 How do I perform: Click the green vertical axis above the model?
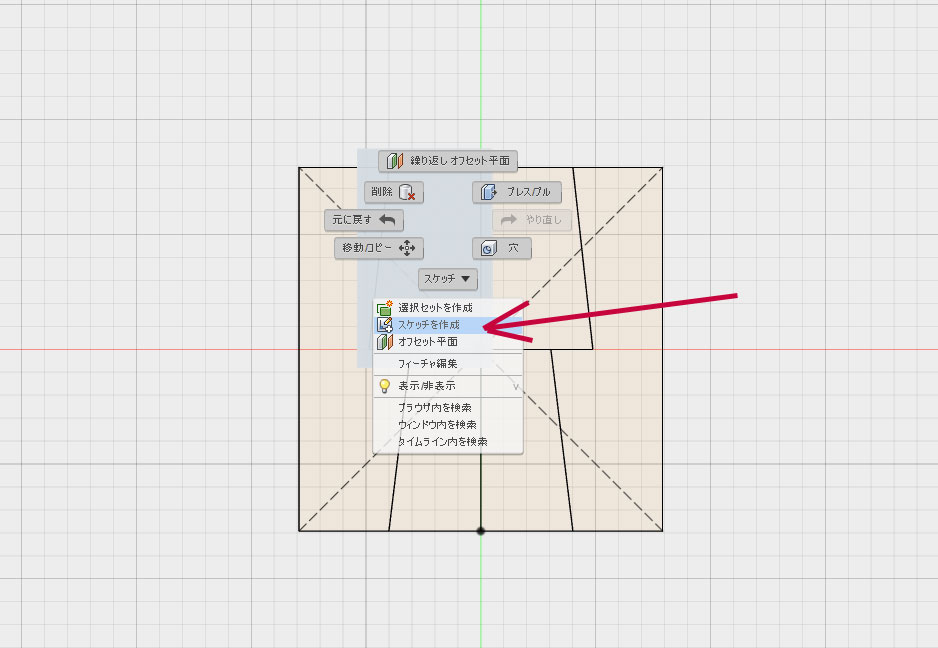[481, 80]
